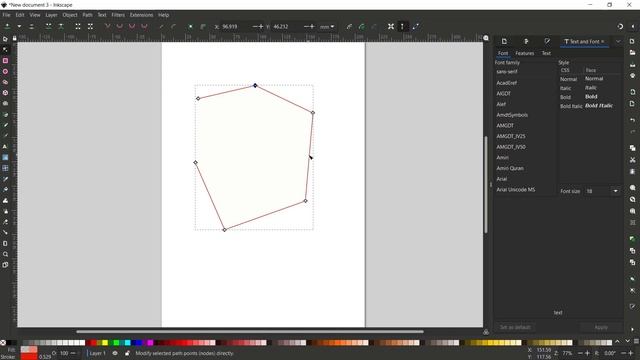Screen dimensions: 640x360
Task: Switch to the Features tab
Action: pos(524,53)
